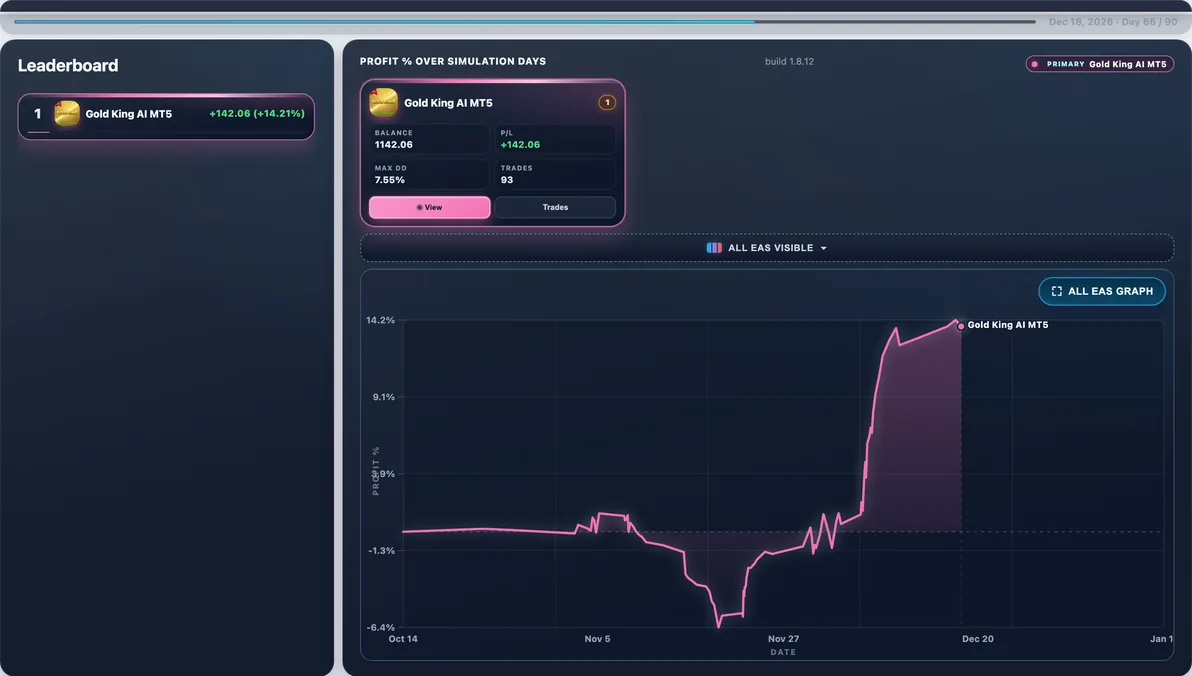Click the P/L value +142.06

click(x=520, y=144)
